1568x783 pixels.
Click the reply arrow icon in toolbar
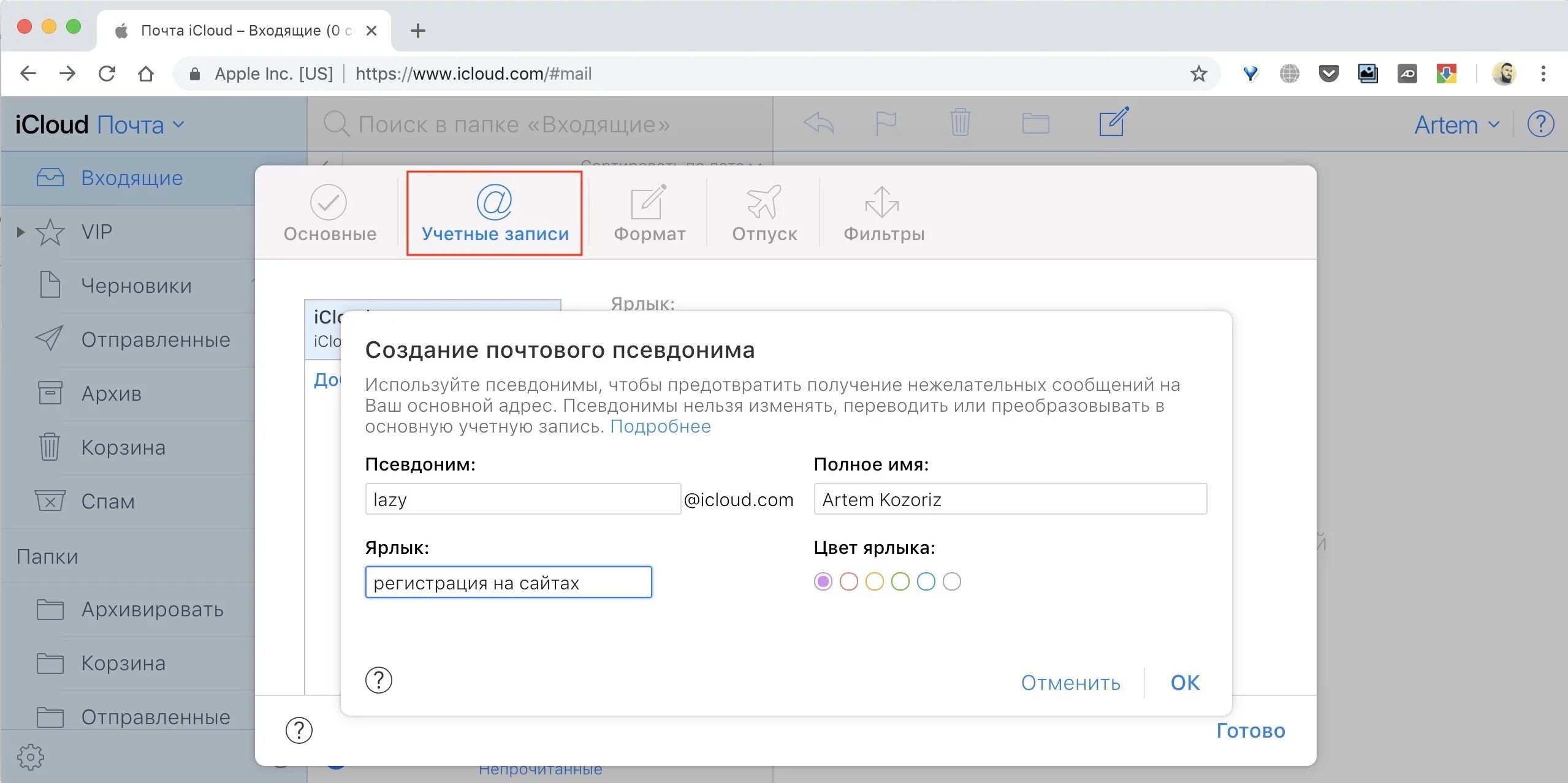click(818, 123)
